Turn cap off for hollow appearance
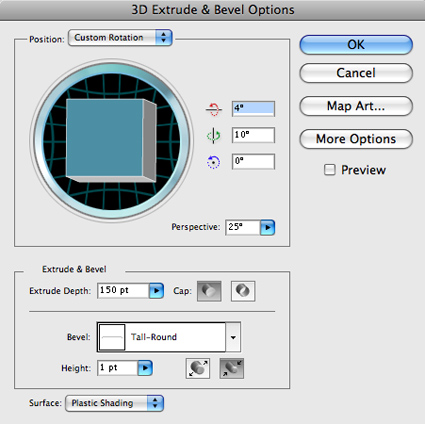This screenshot has width=425, height=424. (243, 291)
